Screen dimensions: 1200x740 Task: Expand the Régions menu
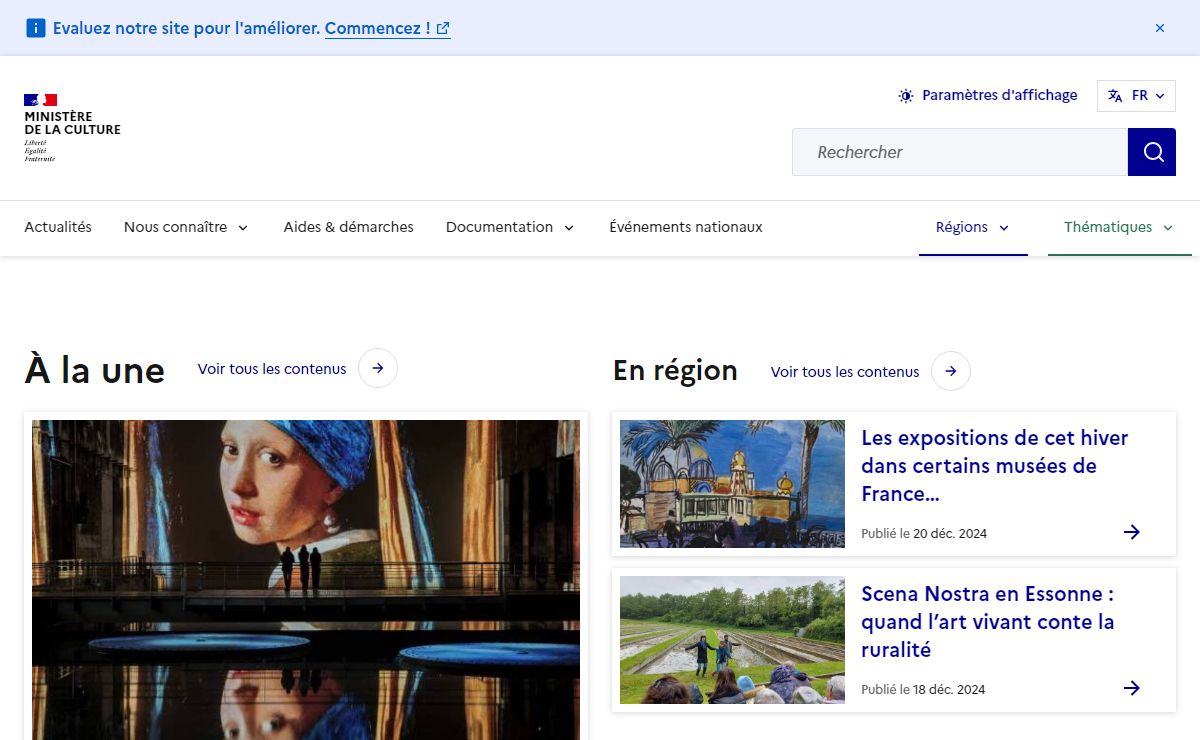click(973, 227)
